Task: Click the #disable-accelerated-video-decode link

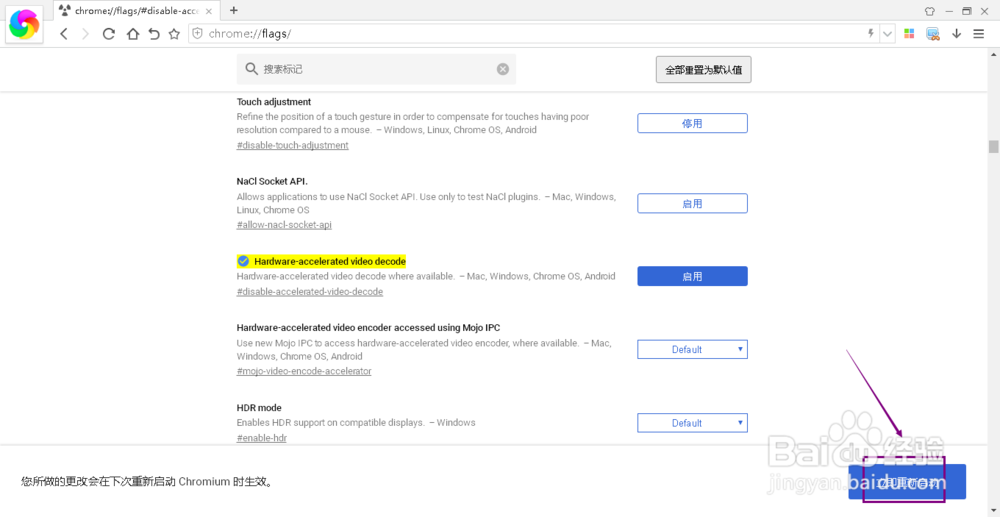Action: point(310,292)
